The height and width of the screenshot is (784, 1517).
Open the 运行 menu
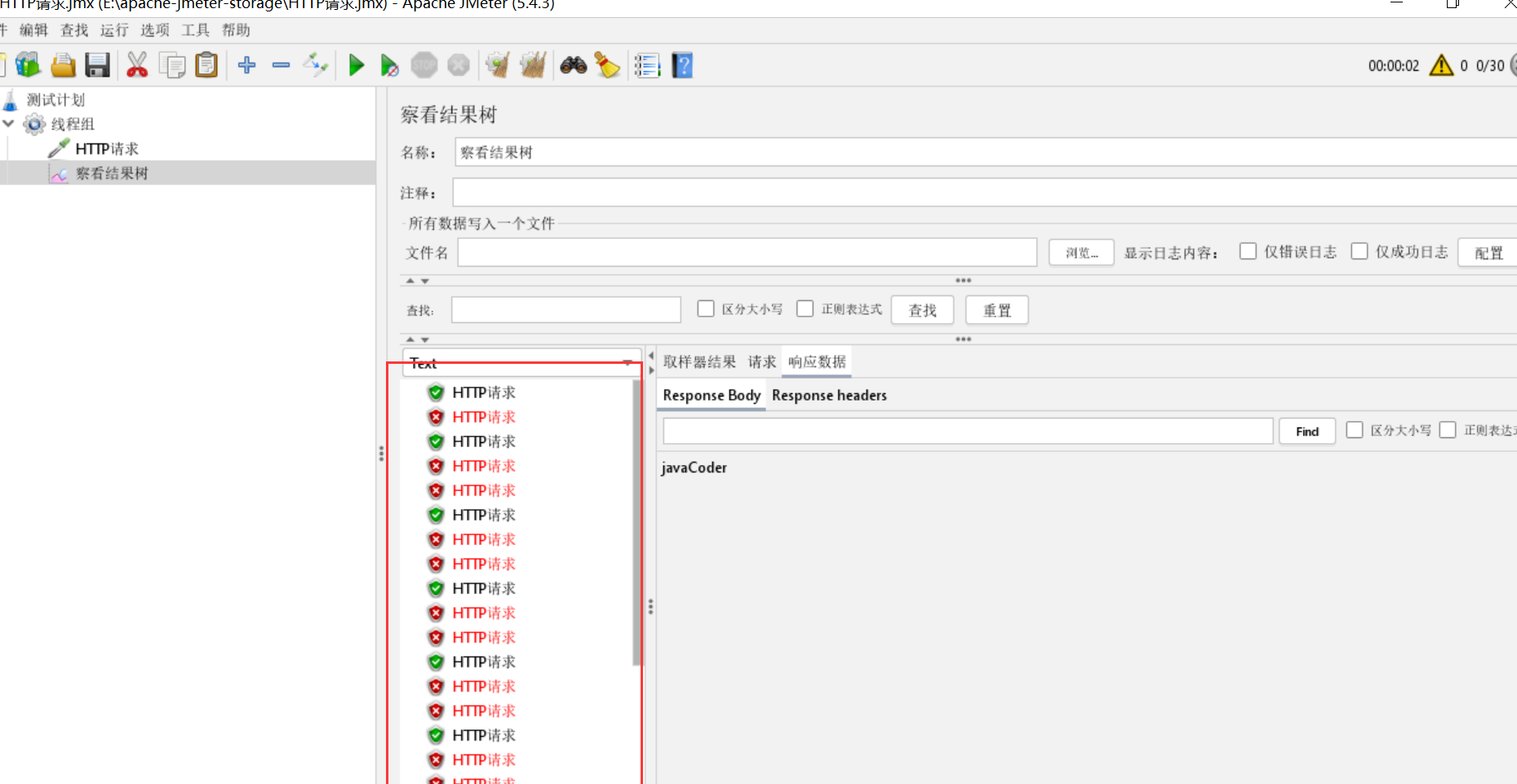(x=114, y=30)
